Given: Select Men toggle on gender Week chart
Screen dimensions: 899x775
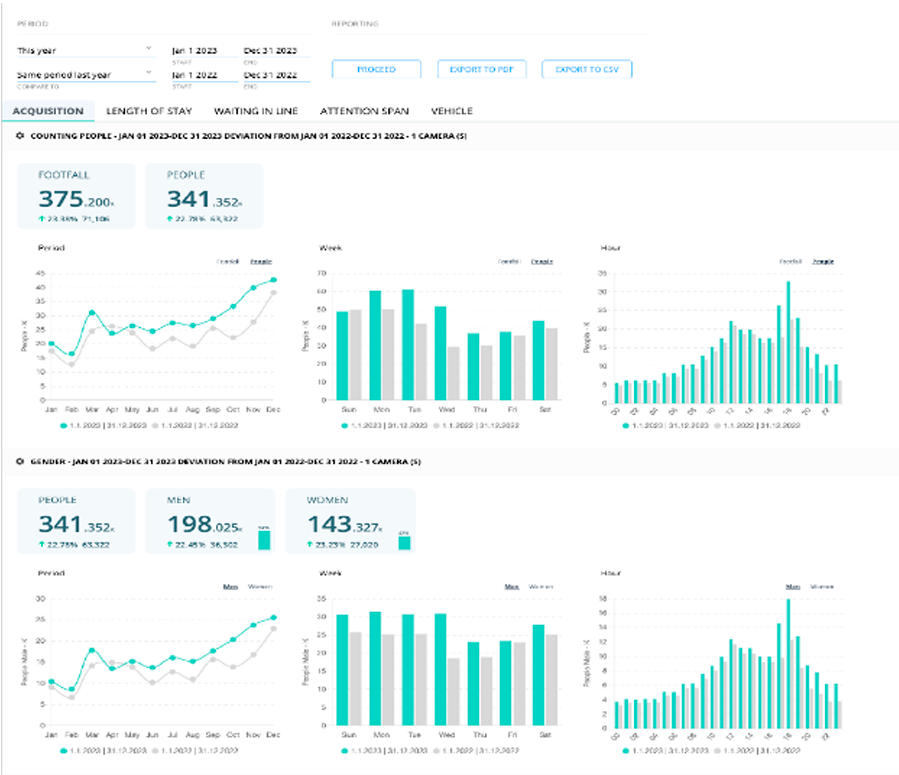Looking at the screenshot, I should point(512,586).
